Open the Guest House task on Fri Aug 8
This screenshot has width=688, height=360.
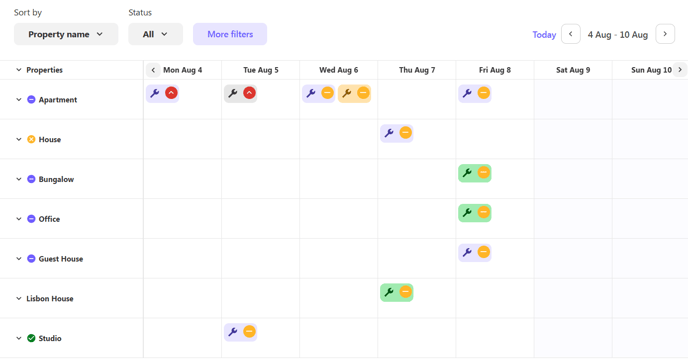point(475,252)
